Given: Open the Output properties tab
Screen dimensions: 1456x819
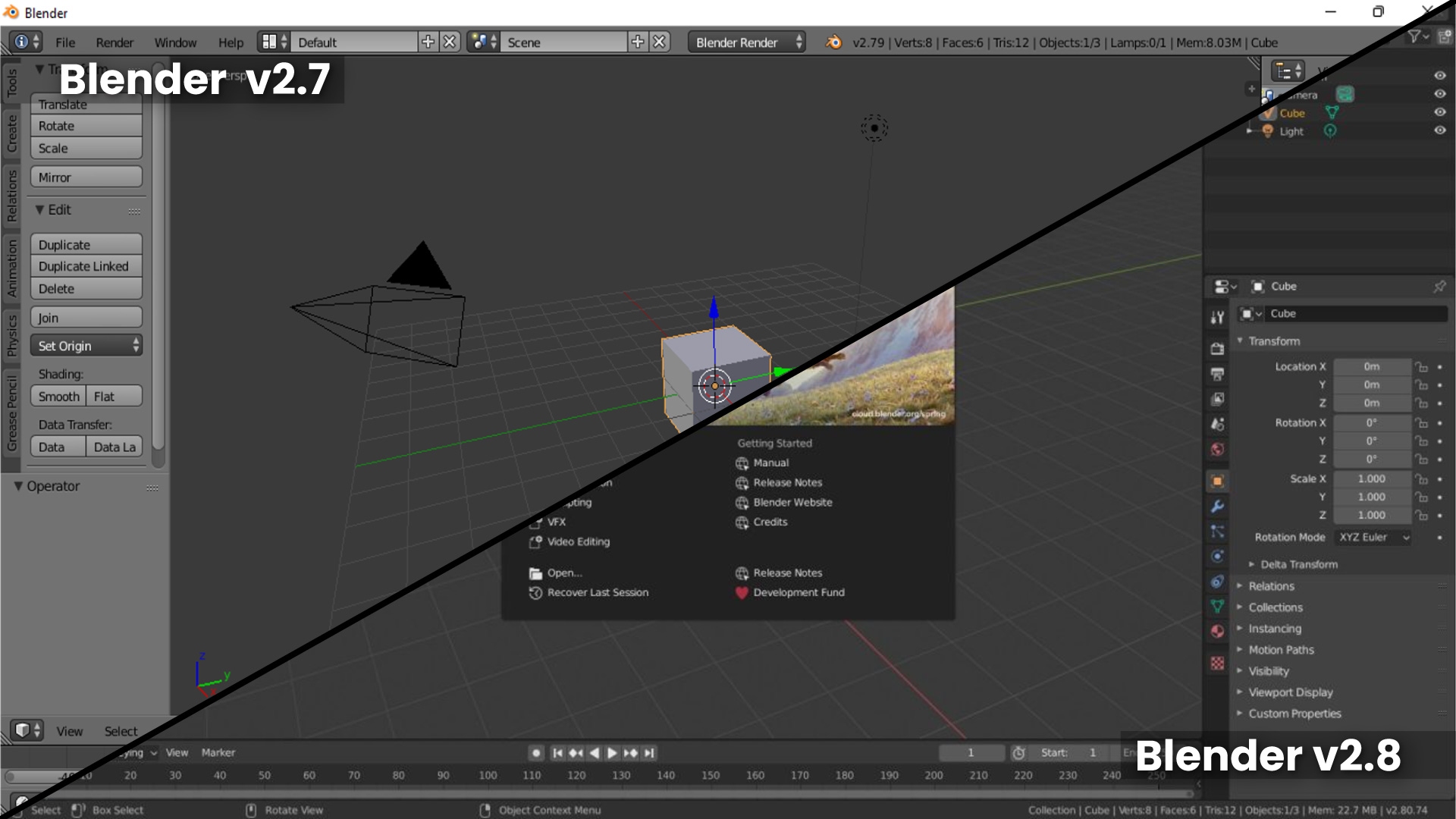Looking at the screenshot, I should click(x=1217, y=374).
